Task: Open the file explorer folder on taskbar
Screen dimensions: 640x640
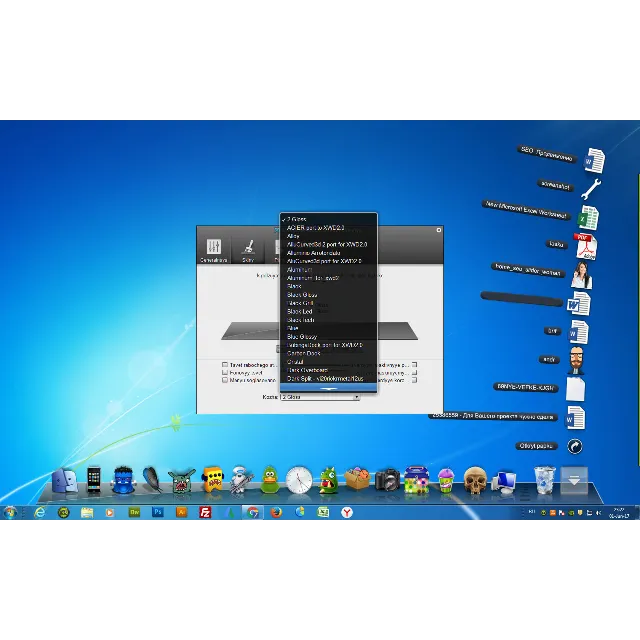Action: (87, 512)
